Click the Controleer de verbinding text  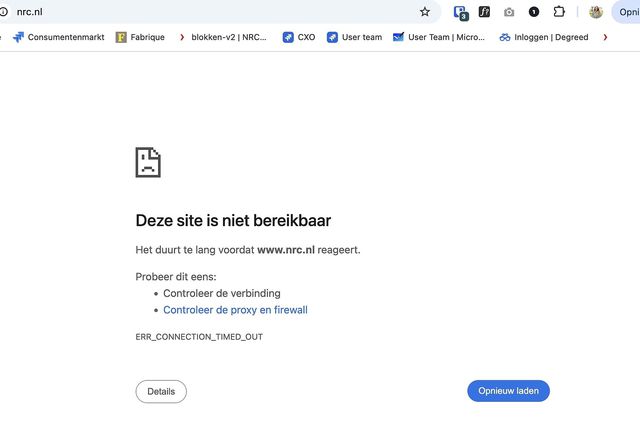click(x=222, y=293)
